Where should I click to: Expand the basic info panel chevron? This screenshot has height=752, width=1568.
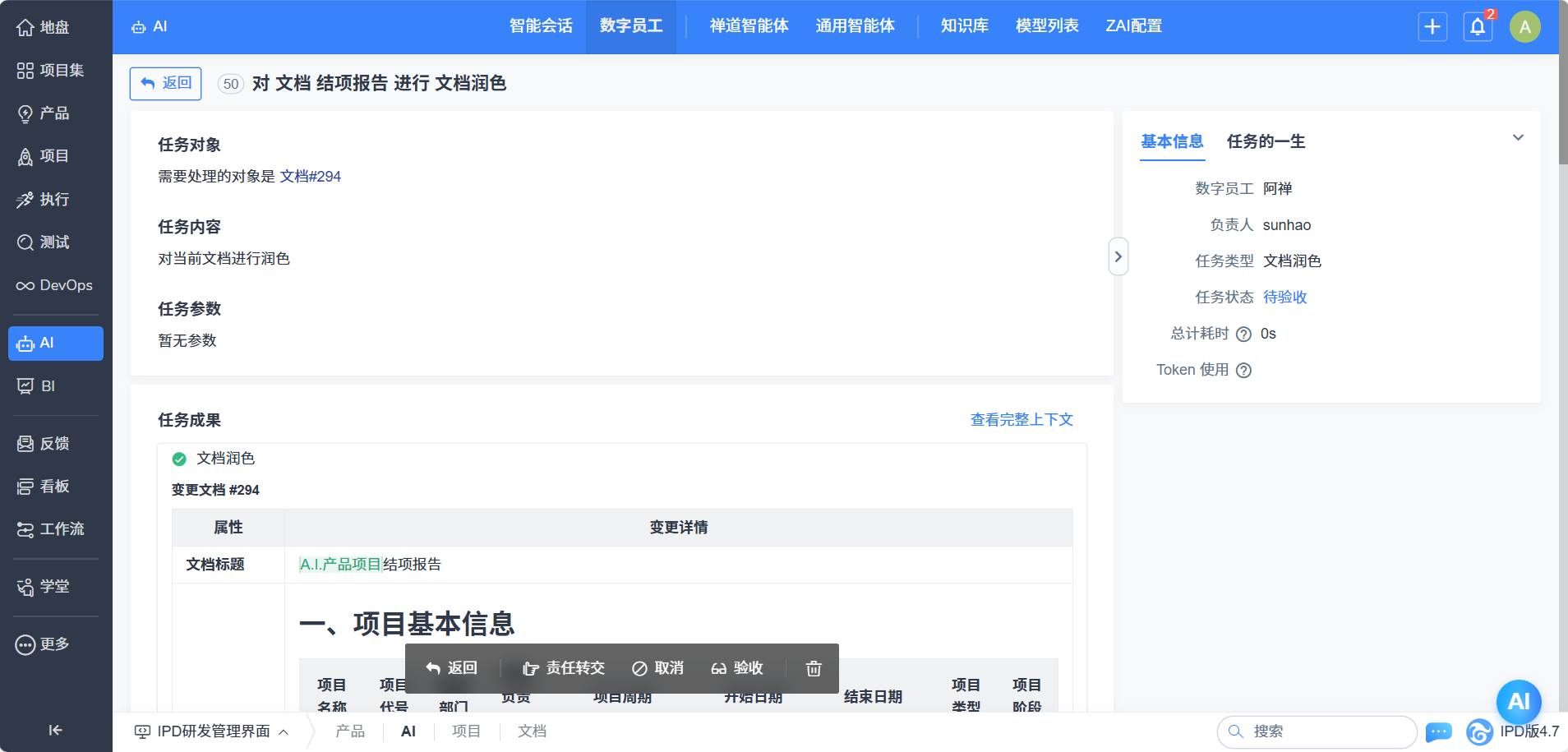point(1517,138)
